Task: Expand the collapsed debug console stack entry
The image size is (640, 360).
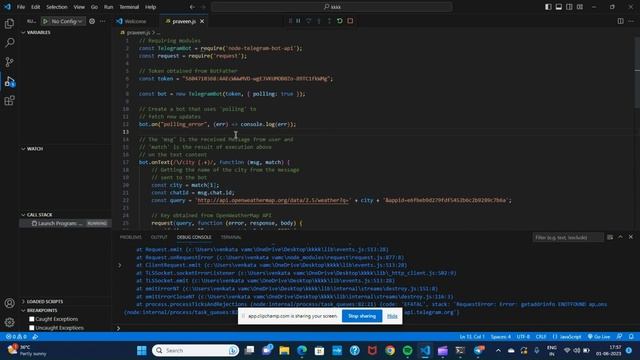Action: pos(120,265)
